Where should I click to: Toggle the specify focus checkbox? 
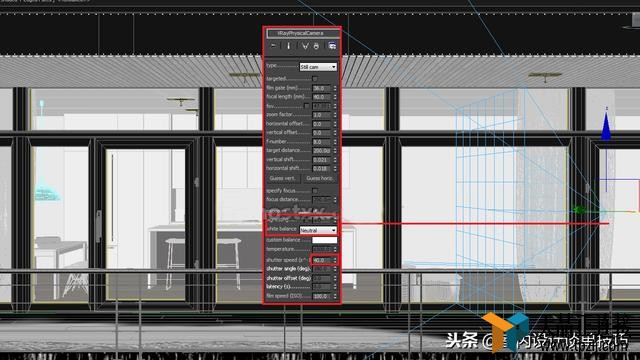tap(315, 191)
